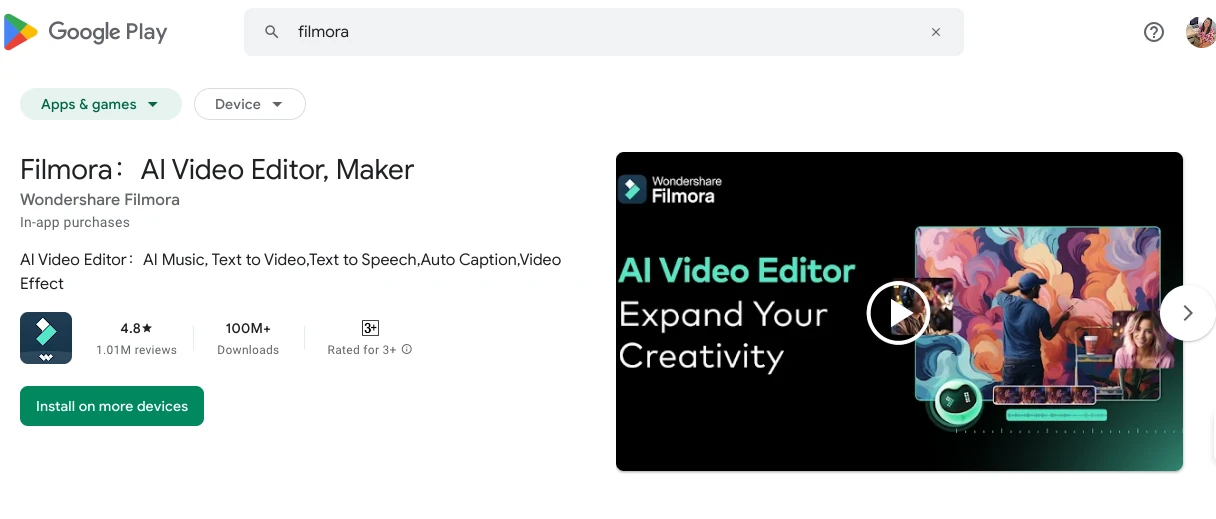Click the 100M+ Downloads stat

(248, 338)
